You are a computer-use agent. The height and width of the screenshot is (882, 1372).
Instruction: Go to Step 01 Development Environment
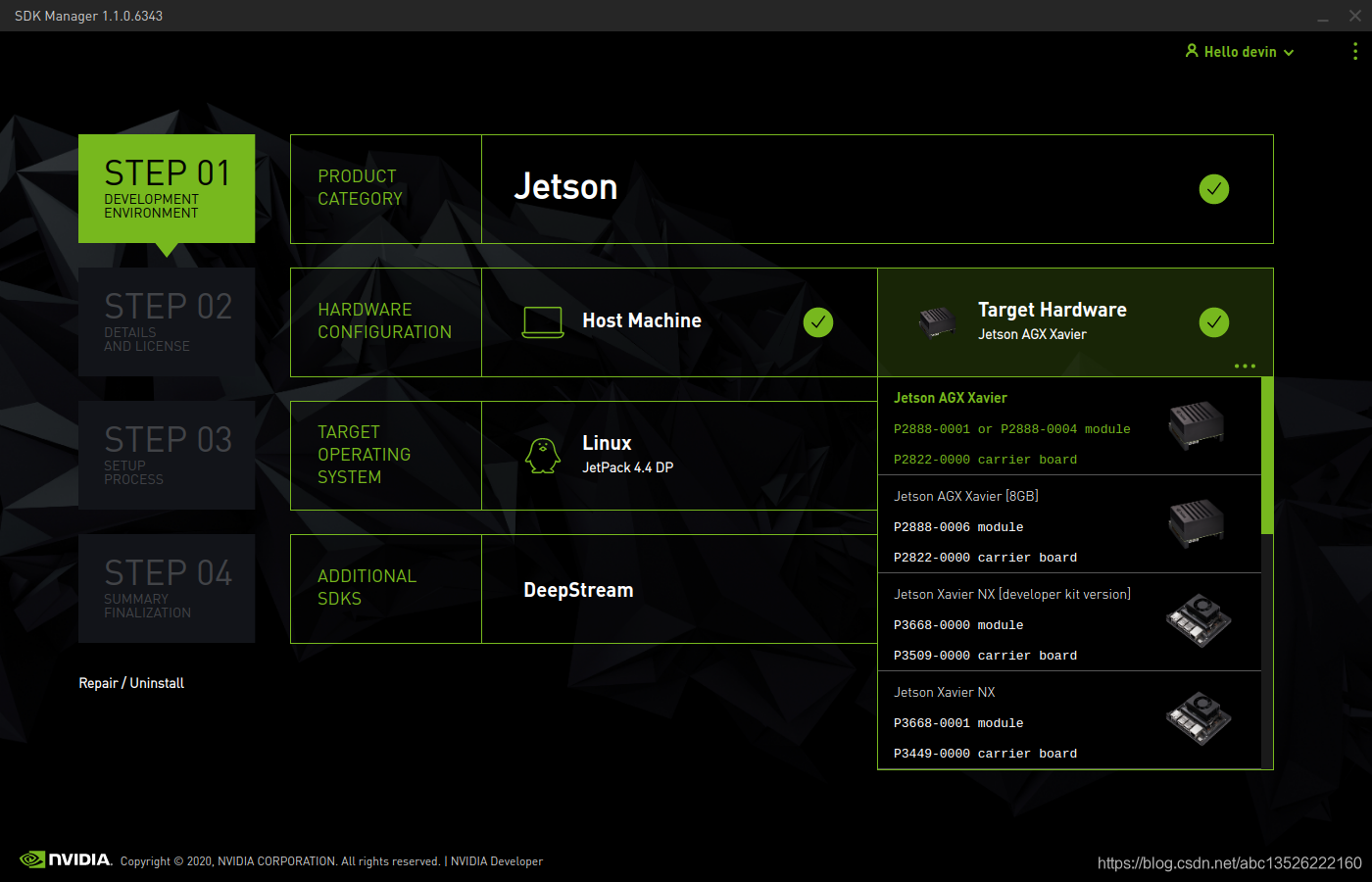[167, 189]
